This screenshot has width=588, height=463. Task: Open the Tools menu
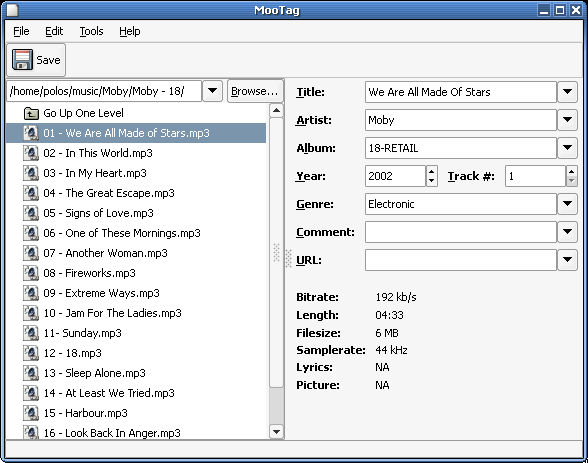(91, 31)
